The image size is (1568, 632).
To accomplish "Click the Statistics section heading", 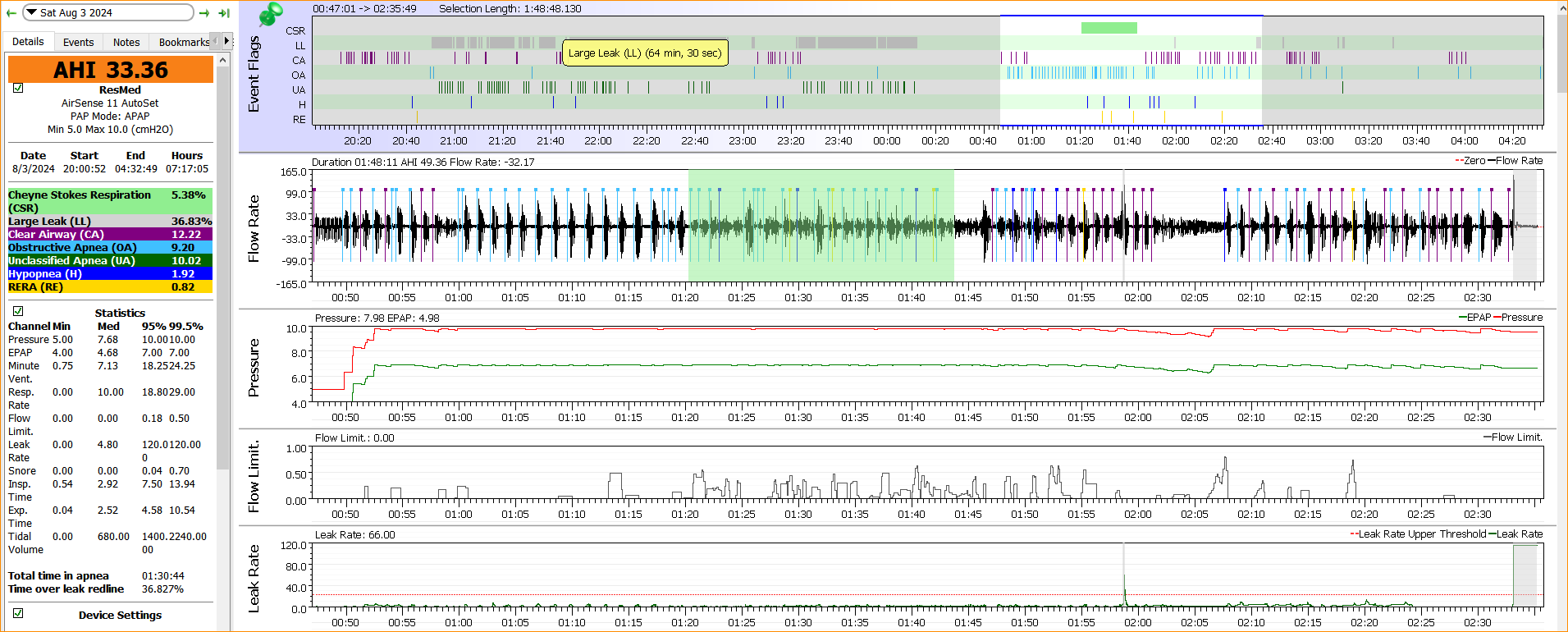I will point(120,313).
